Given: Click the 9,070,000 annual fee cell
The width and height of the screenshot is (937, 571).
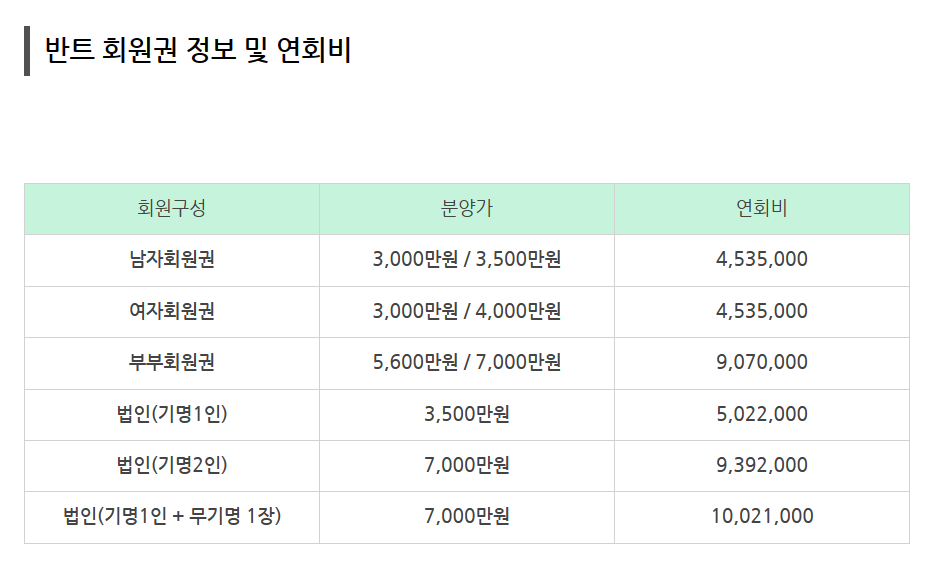Looking at the screenshot, I should (x=762, y=362).
